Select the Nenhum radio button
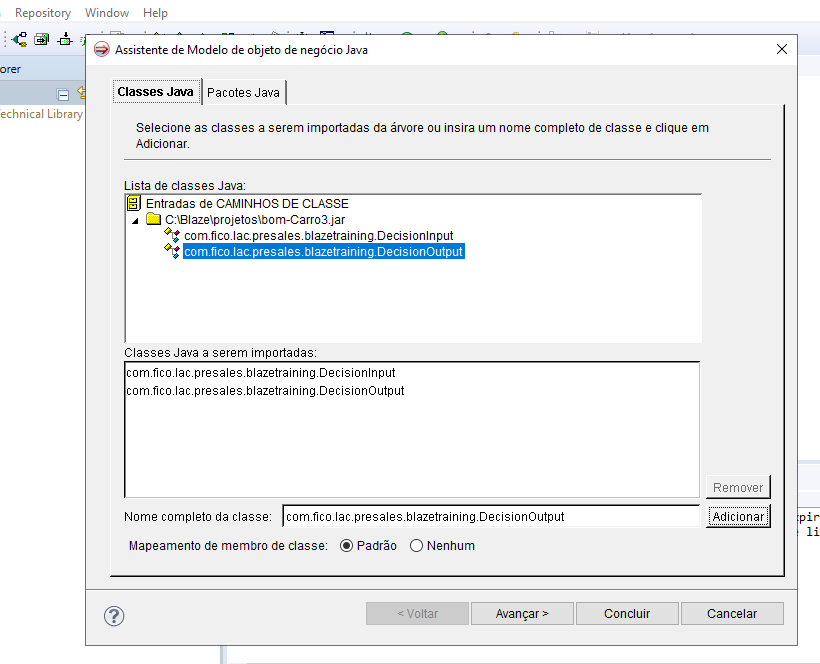 click(415, 545)
